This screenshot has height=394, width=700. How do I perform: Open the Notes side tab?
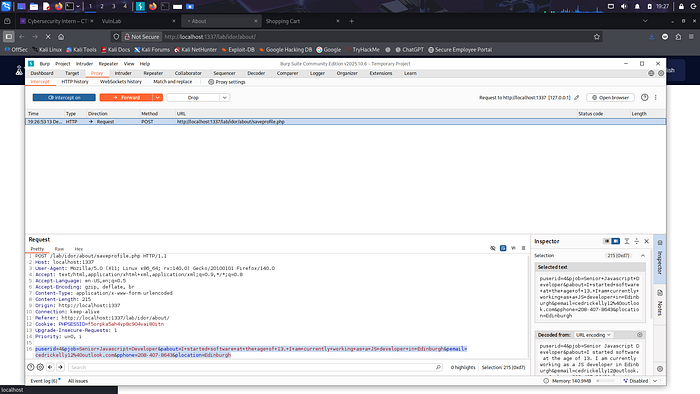tap(660, 303)
